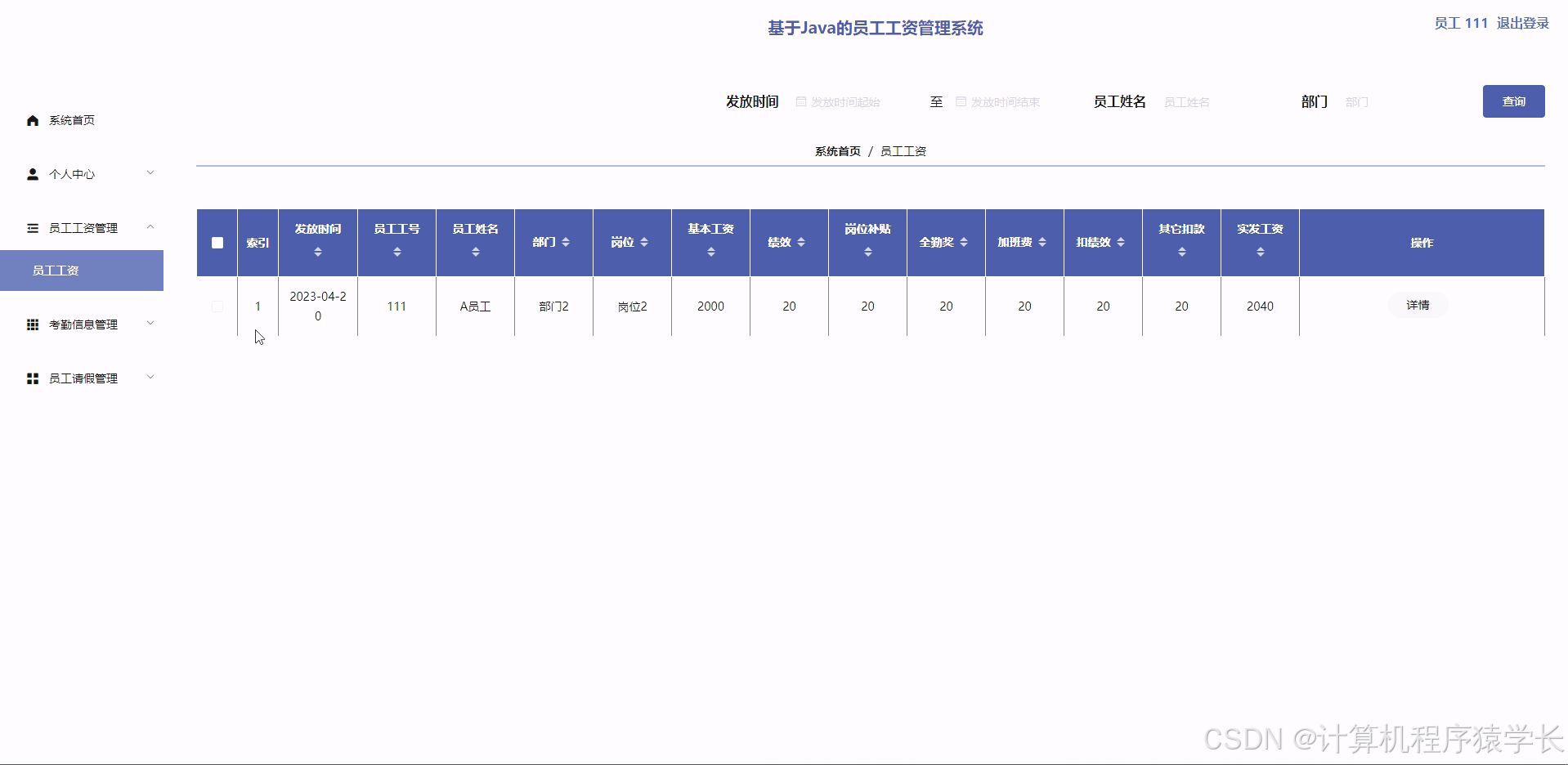This screenshot has width=1568, height=765.
Task: Sort the table by 实发工资 column
Action: click(1259, 254)
